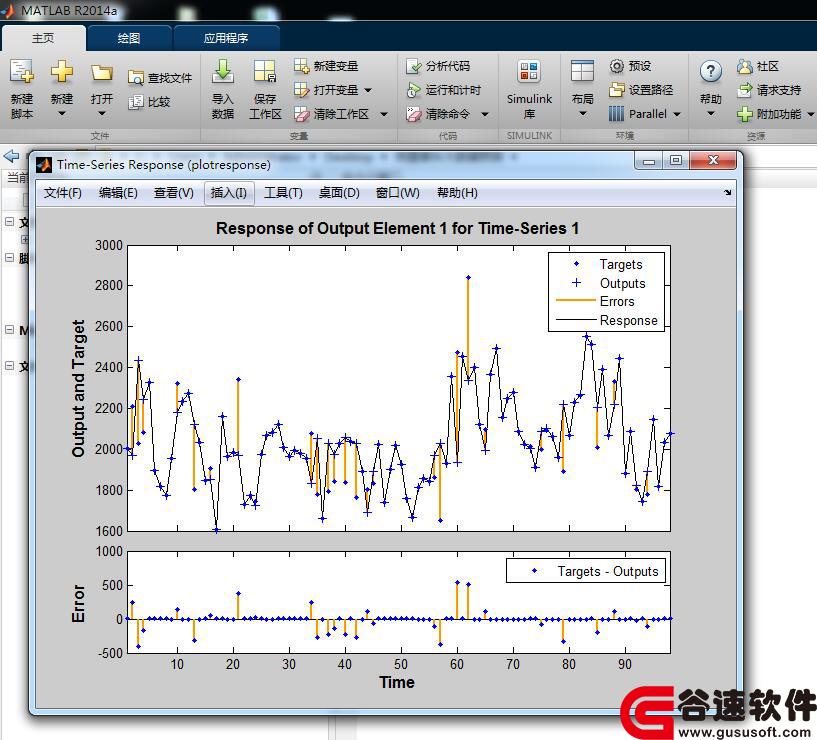Image resolution: width=817 pixels, height=740 pixels.
Task: Select the 'Targets' legend entry
Action: (x=621, y=264)
